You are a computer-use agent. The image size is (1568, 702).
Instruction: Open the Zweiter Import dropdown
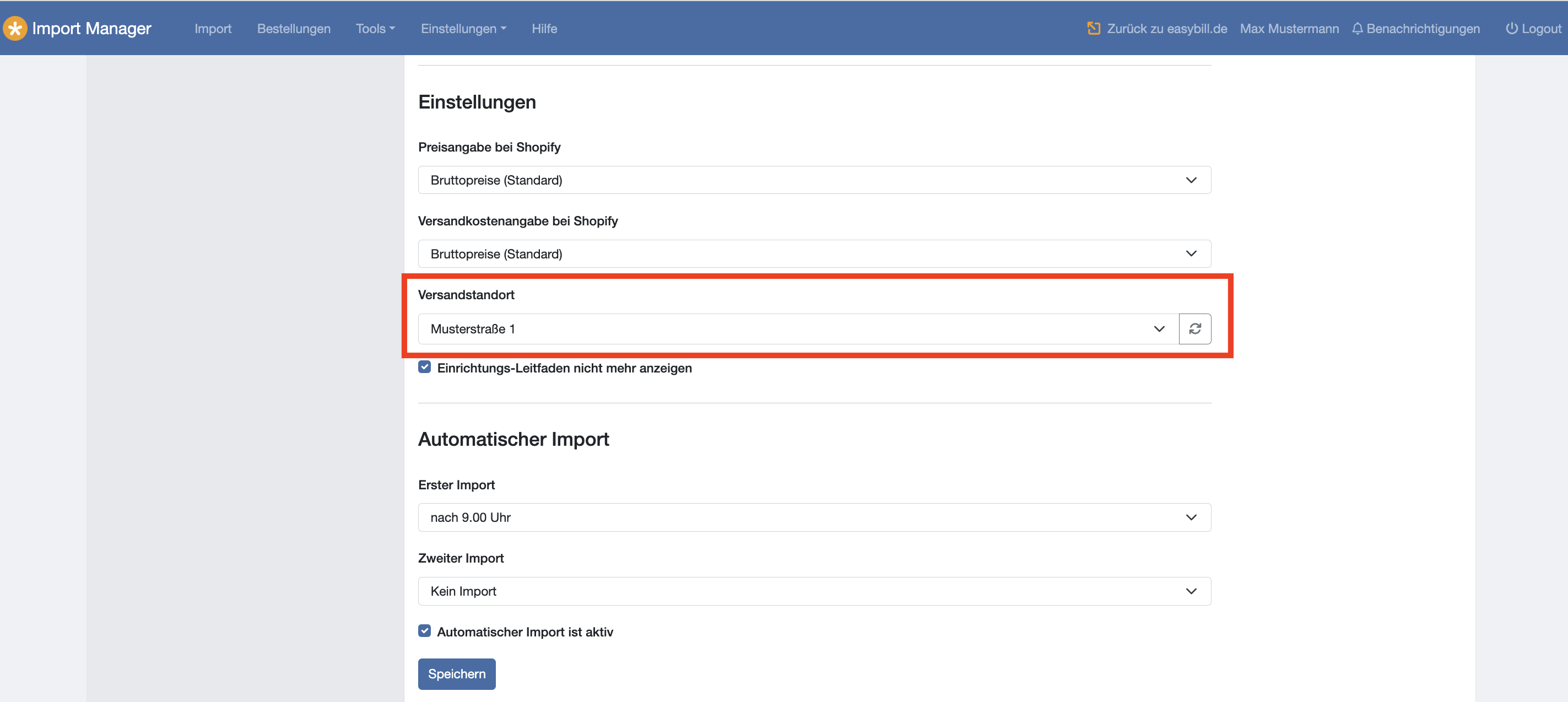(814, 591)
